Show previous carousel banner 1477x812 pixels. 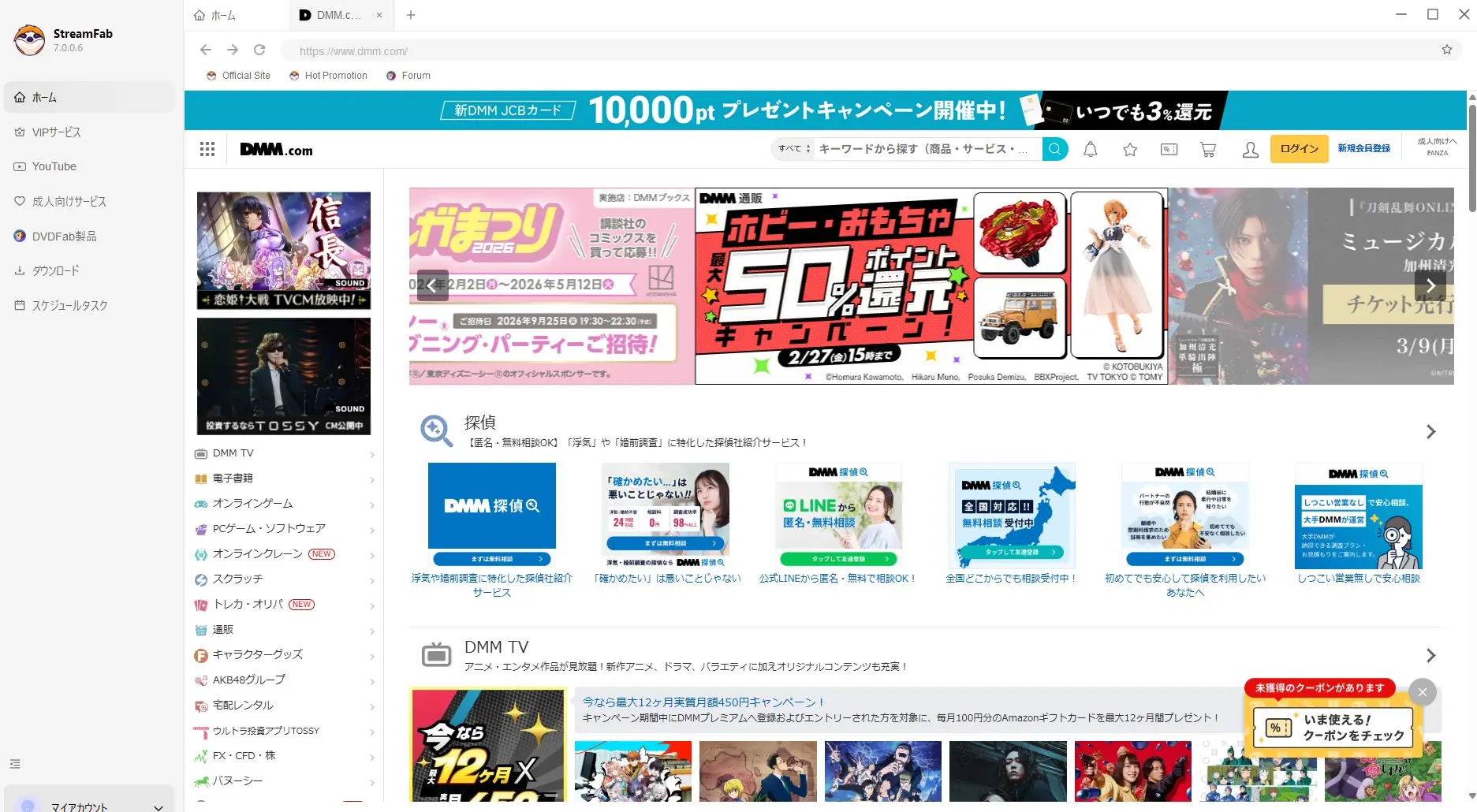432,286
